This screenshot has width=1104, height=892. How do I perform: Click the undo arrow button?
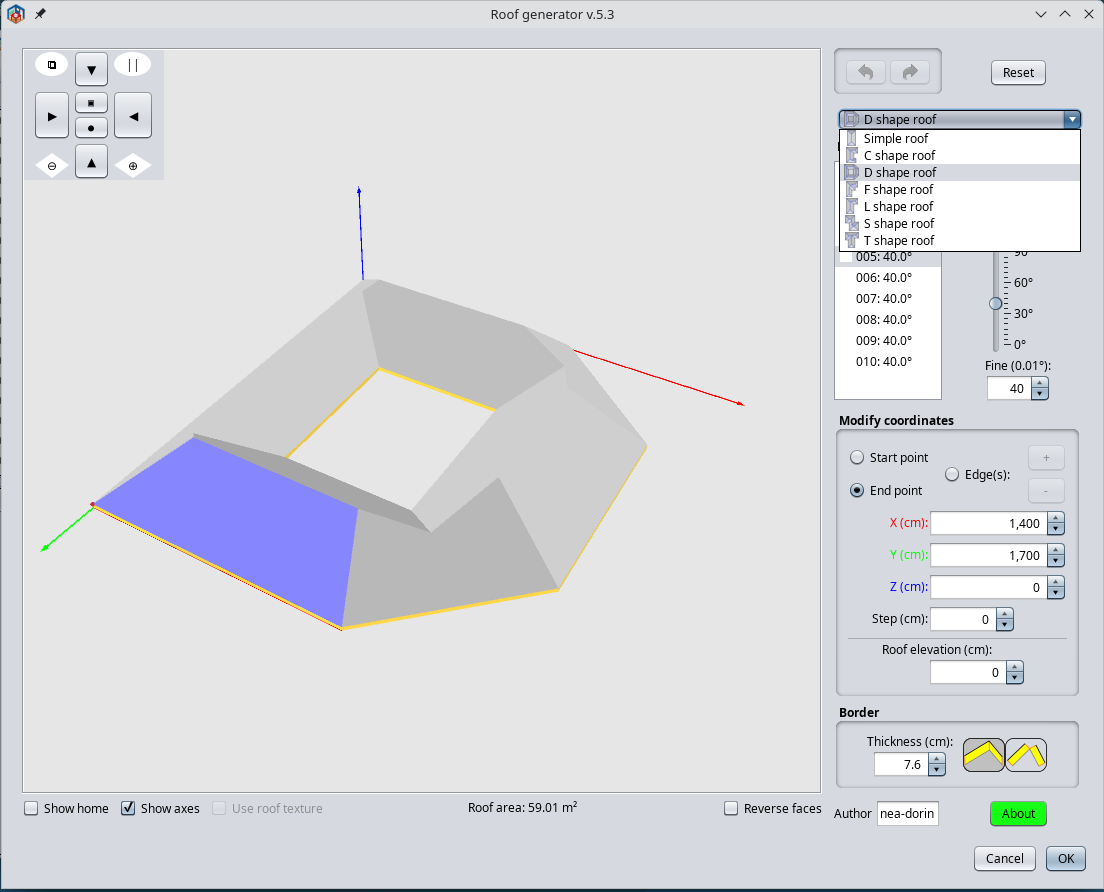tap(865, 72)
